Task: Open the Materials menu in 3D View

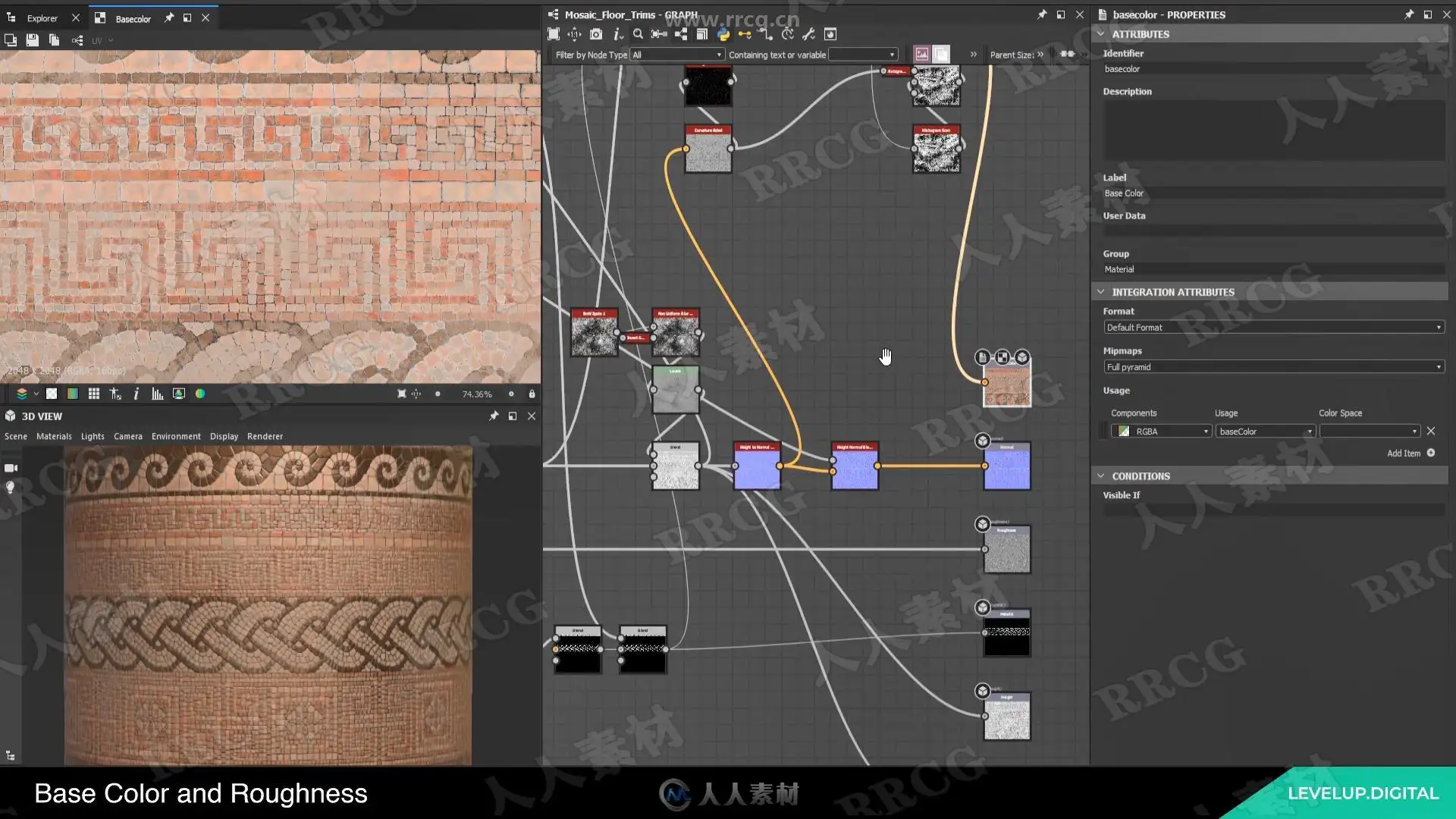Action: [x=54, y=437]
